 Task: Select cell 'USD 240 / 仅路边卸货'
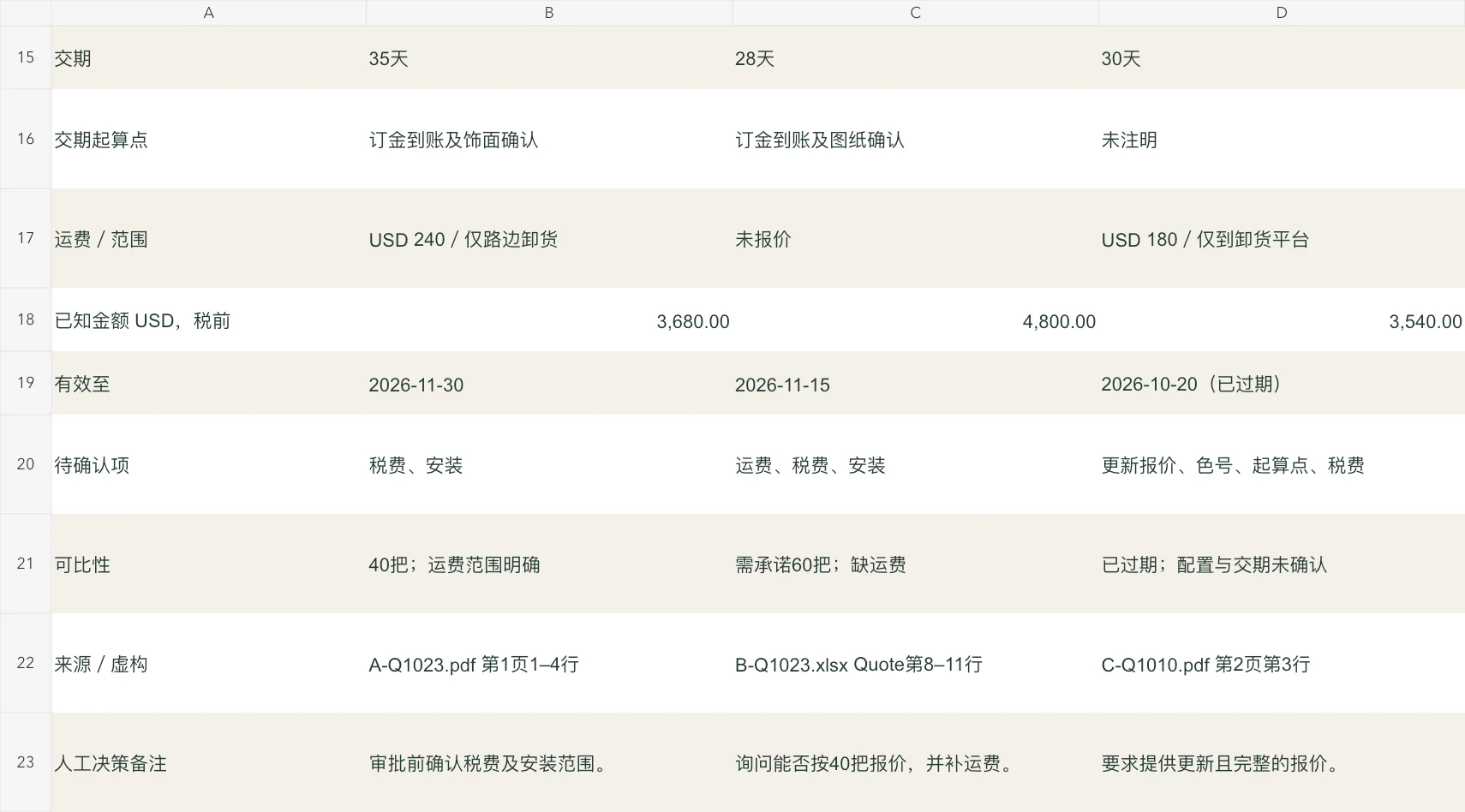(549, 238)
